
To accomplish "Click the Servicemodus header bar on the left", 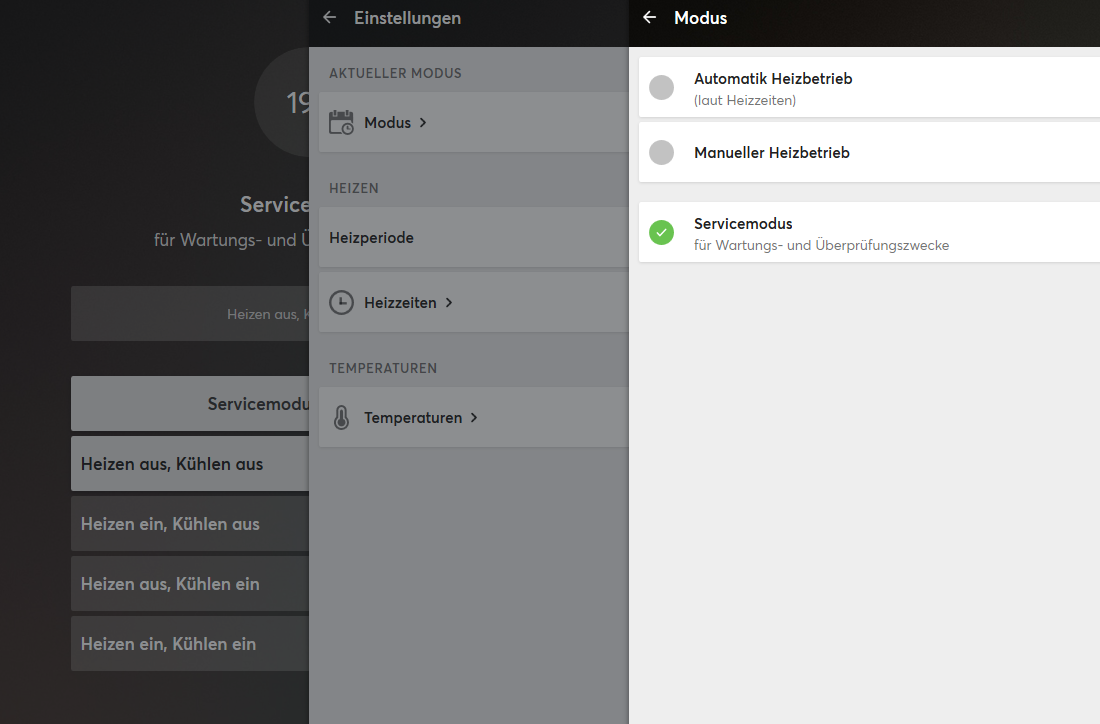I will pos(190,404).
